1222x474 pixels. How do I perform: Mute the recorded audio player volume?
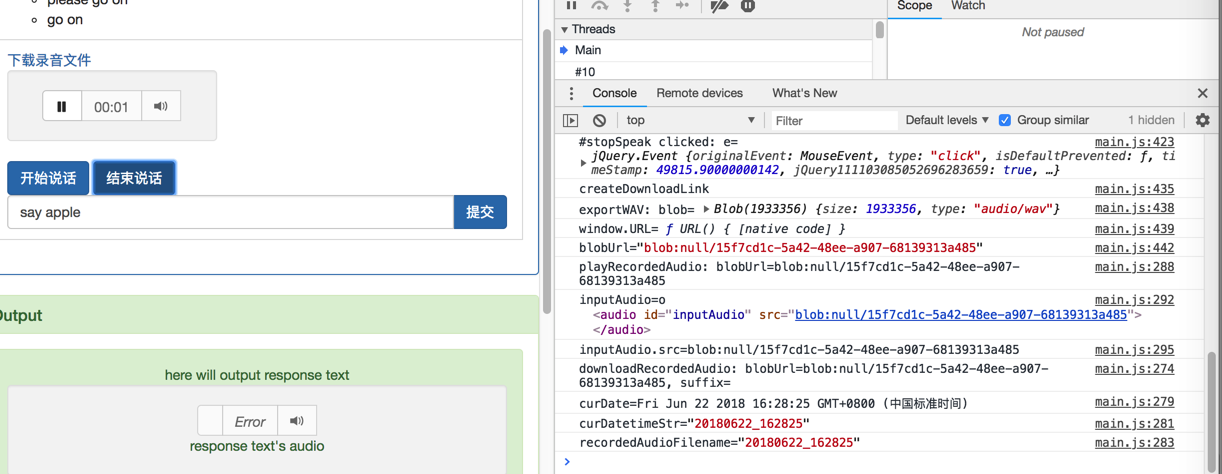[x=161, y=106]
